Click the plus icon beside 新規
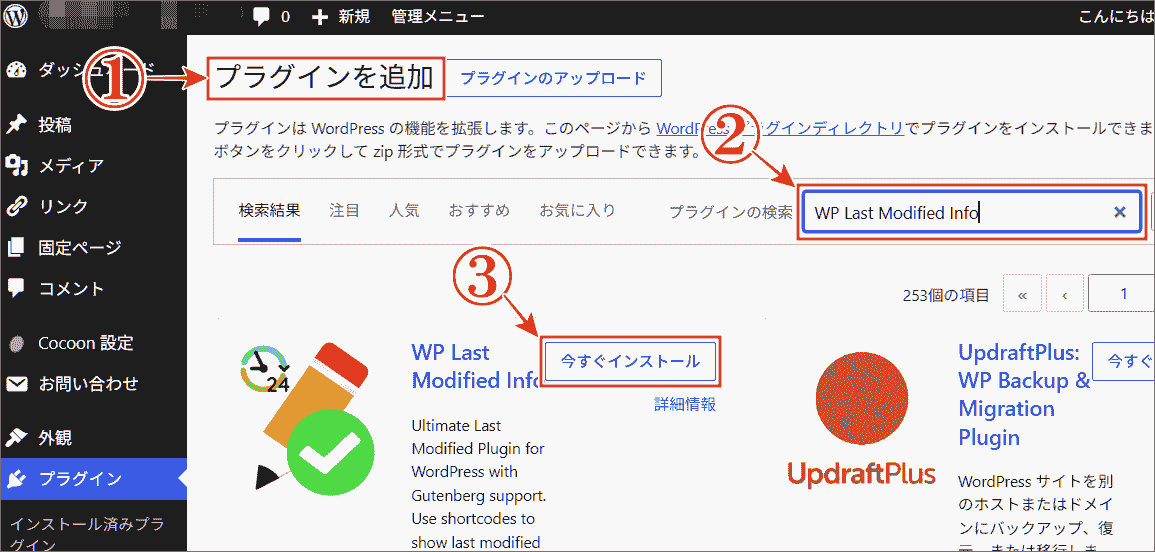The image size is (1155, 552). pos(320,17)
